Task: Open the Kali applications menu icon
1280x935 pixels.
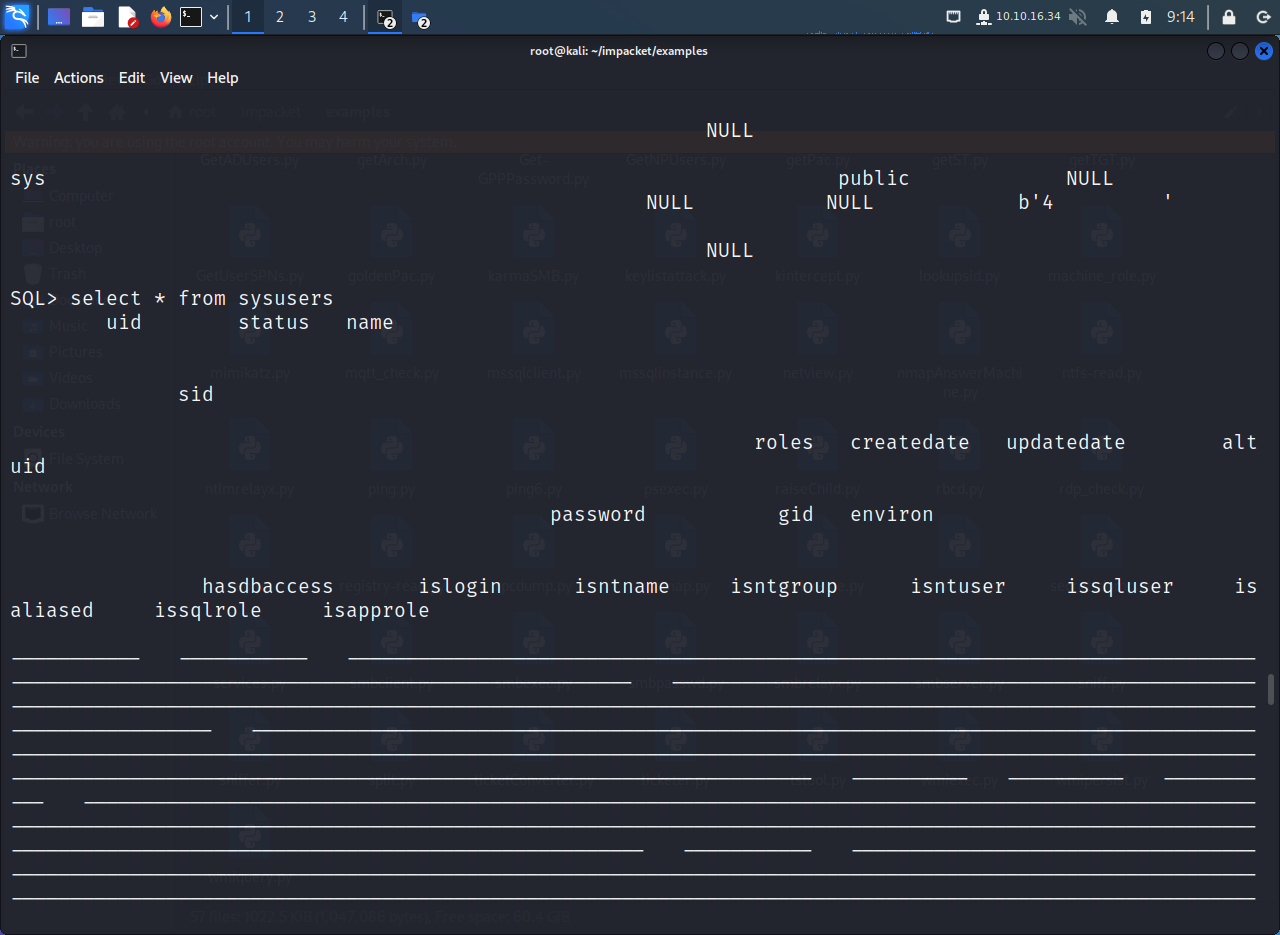Action: (x=17, y=17)
